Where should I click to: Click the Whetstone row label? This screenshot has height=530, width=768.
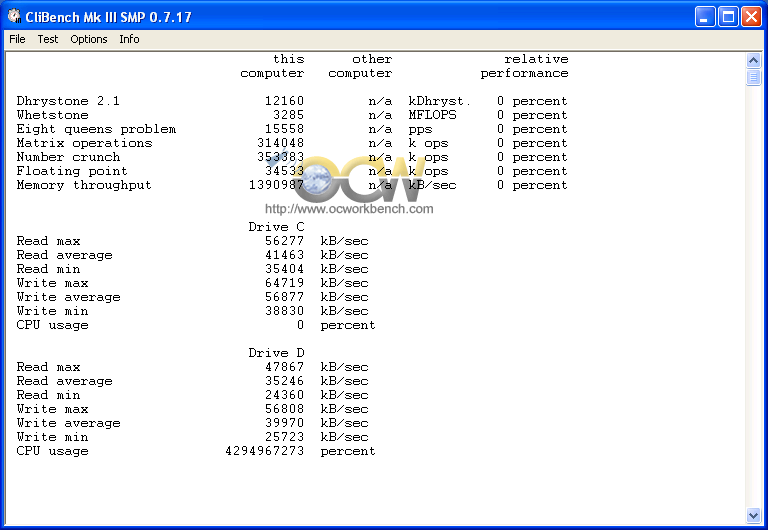pyautogui.click(x=52, y=115)
